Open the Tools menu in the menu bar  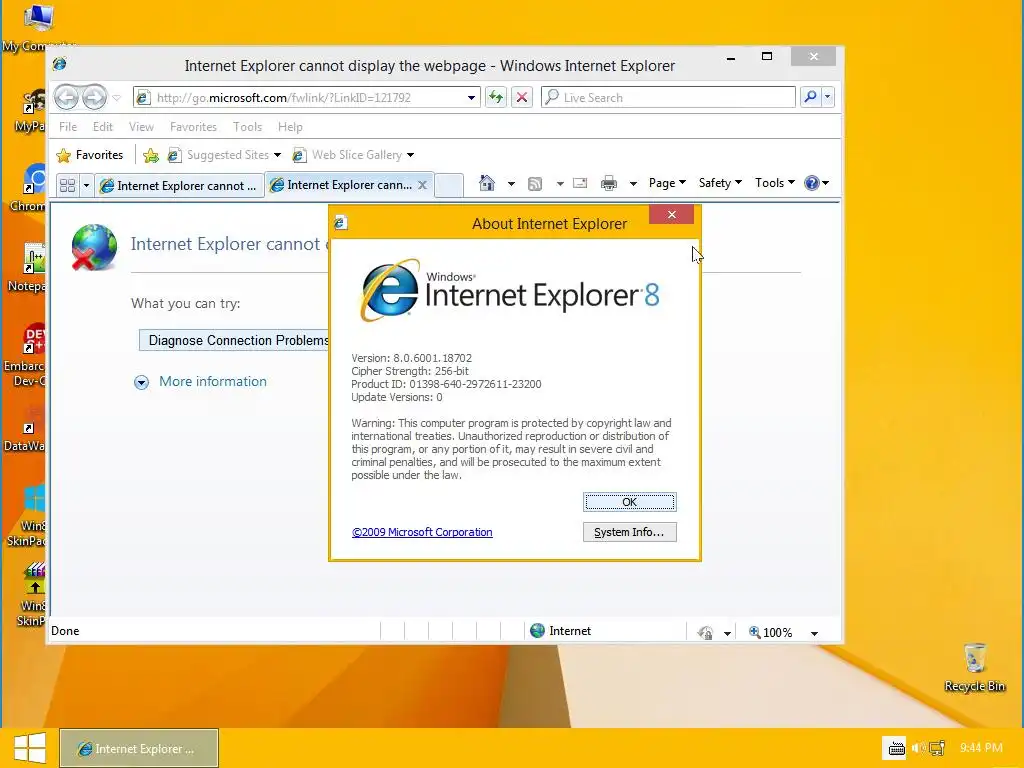coord(248,127)
